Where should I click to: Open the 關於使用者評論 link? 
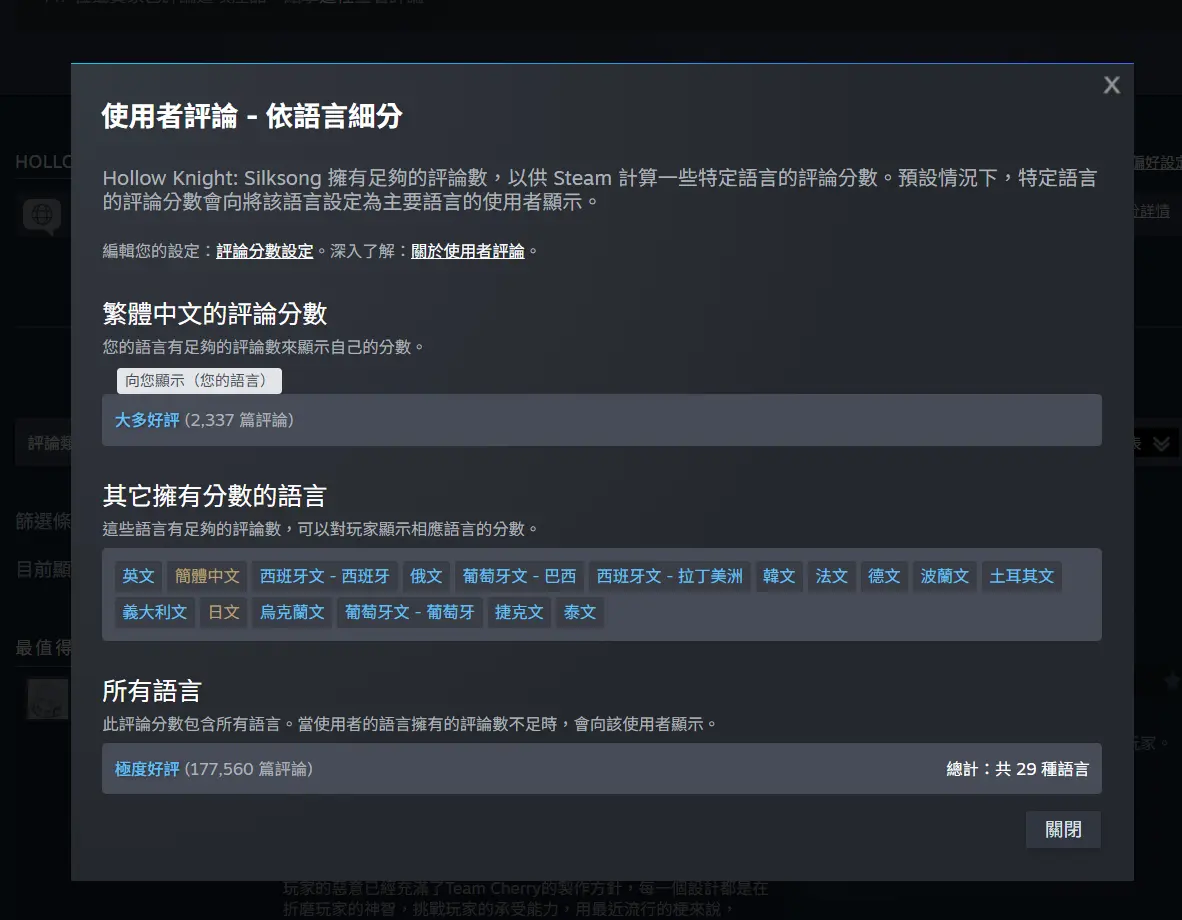(x=467, y=251)
